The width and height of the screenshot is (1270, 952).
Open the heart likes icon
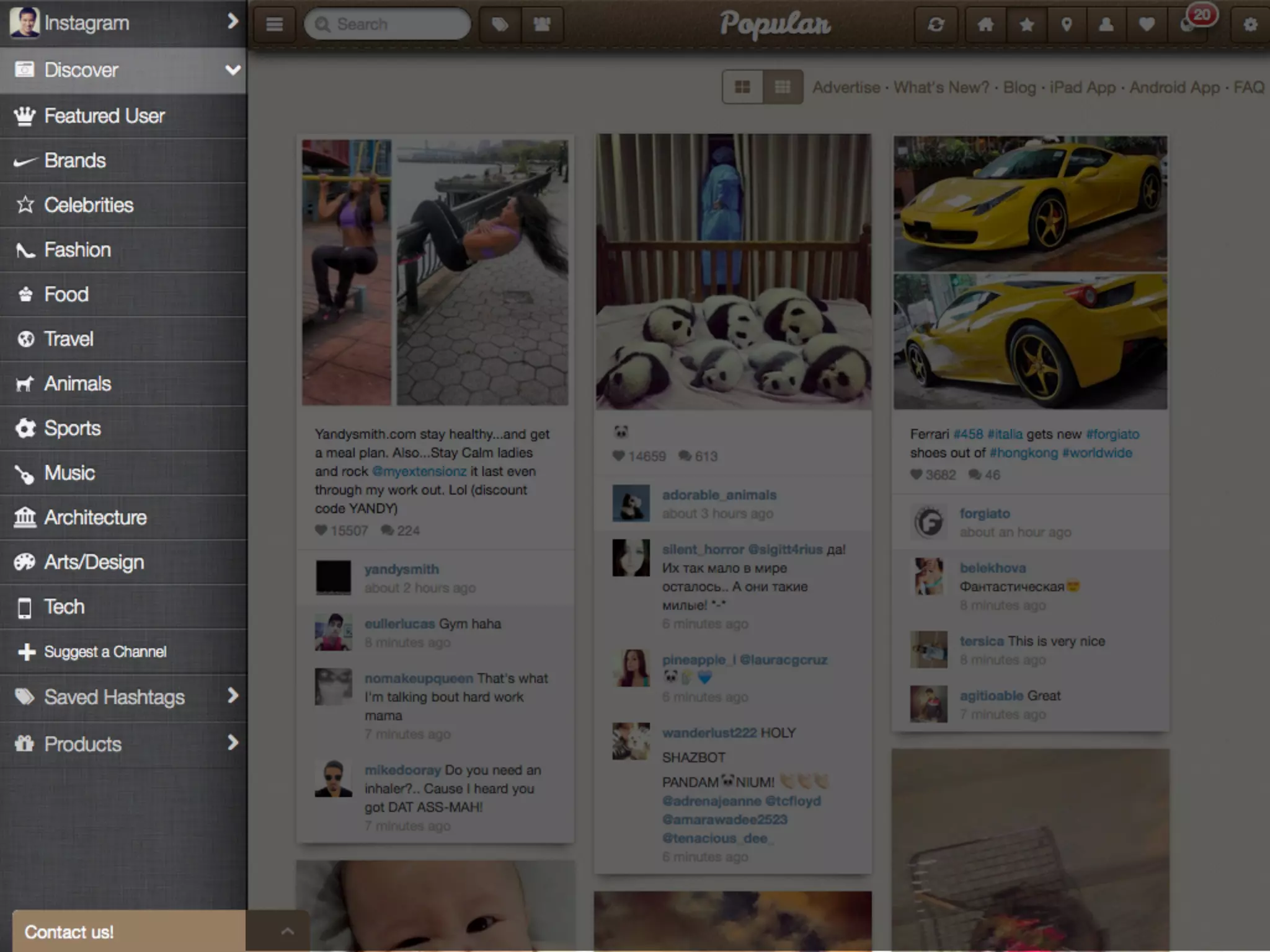click(1147, 24)
